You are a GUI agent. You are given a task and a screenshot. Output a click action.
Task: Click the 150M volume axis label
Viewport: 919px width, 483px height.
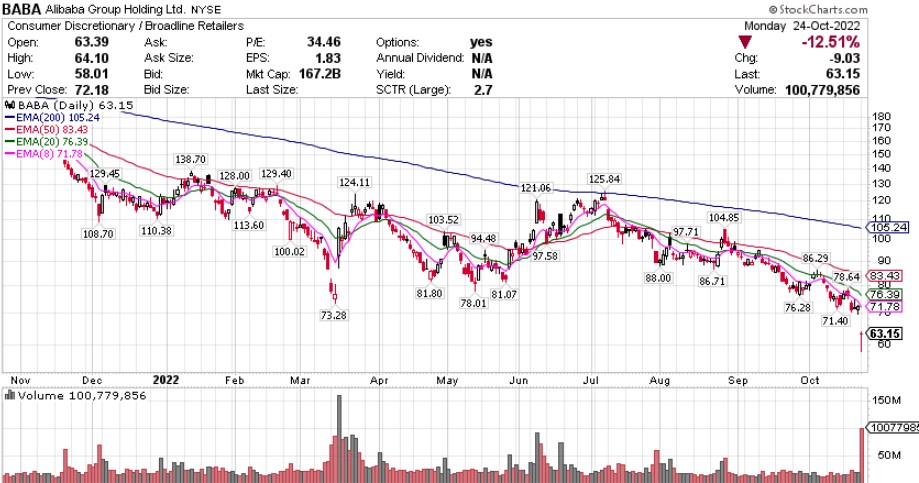(887, 400)
